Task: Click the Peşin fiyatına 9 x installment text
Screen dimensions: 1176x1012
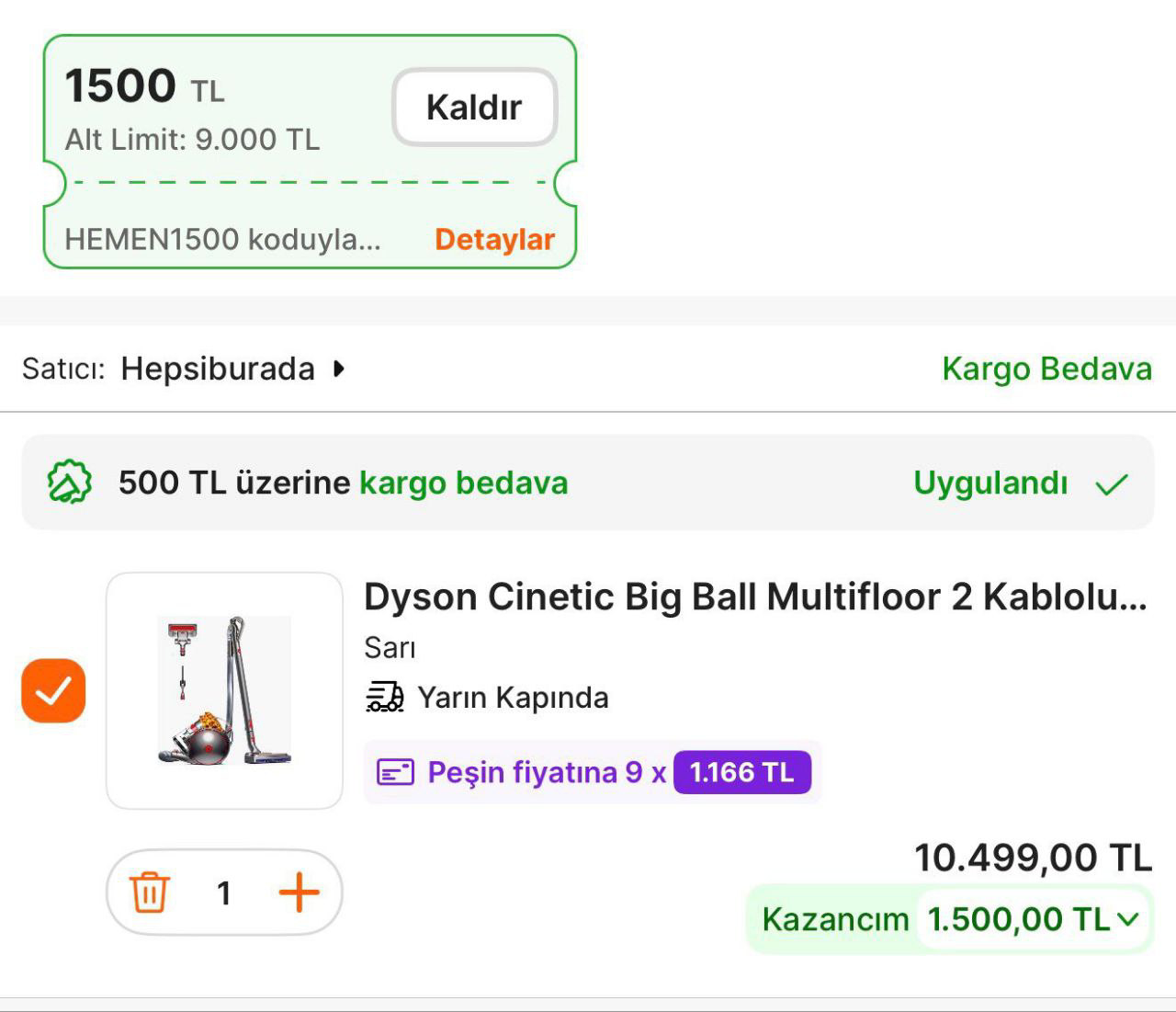Action: point(547,772)
